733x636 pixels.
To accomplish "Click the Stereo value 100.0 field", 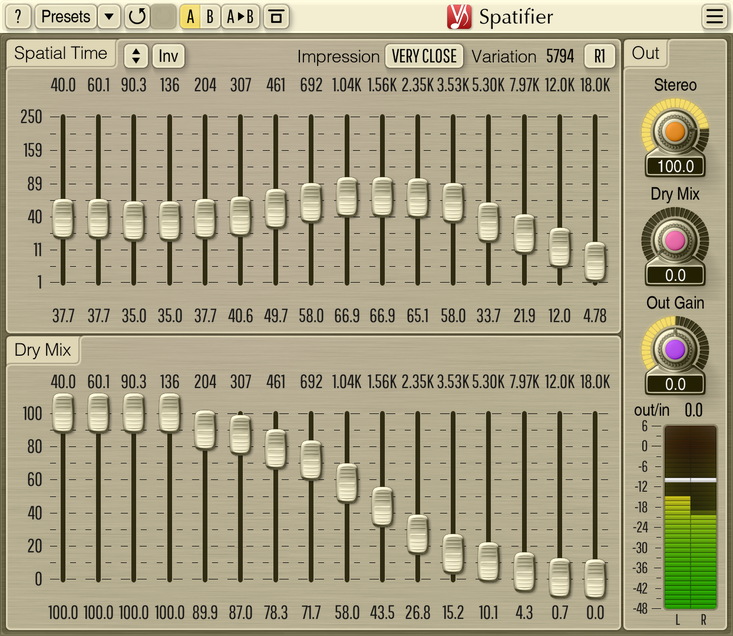I will click(675, 166).
